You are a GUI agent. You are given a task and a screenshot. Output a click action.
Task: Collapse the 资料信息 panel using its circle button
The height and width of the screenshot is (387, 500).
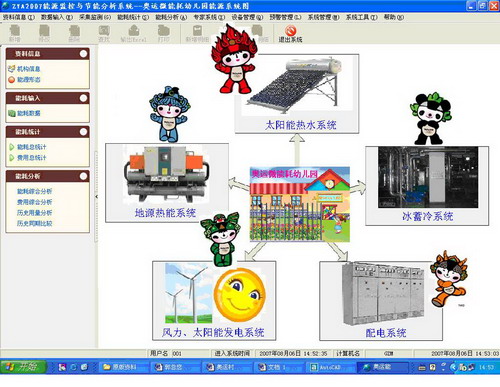pos(83,54)
